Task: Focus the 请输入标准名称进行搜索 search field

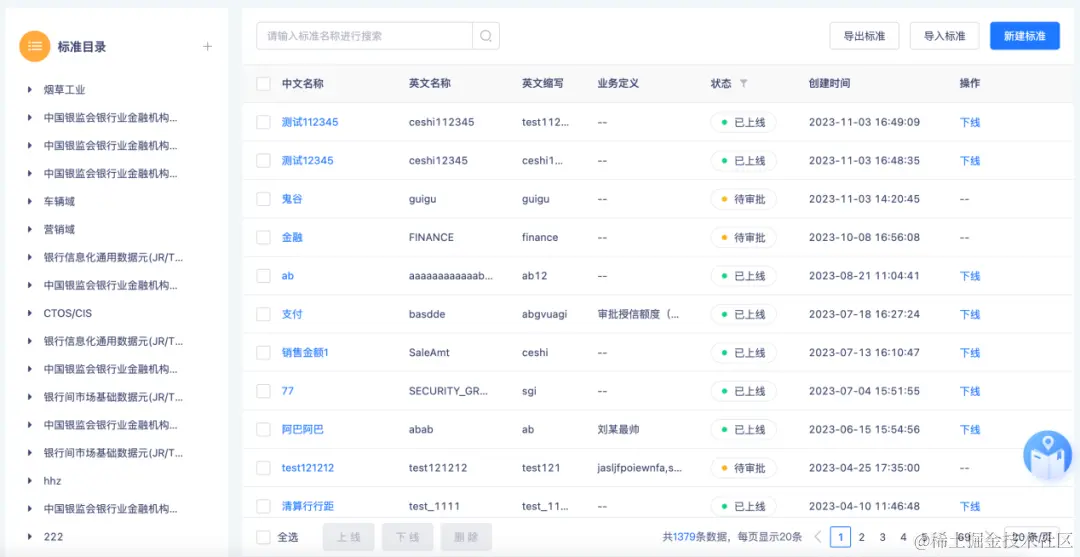Action: click(364, 36)
